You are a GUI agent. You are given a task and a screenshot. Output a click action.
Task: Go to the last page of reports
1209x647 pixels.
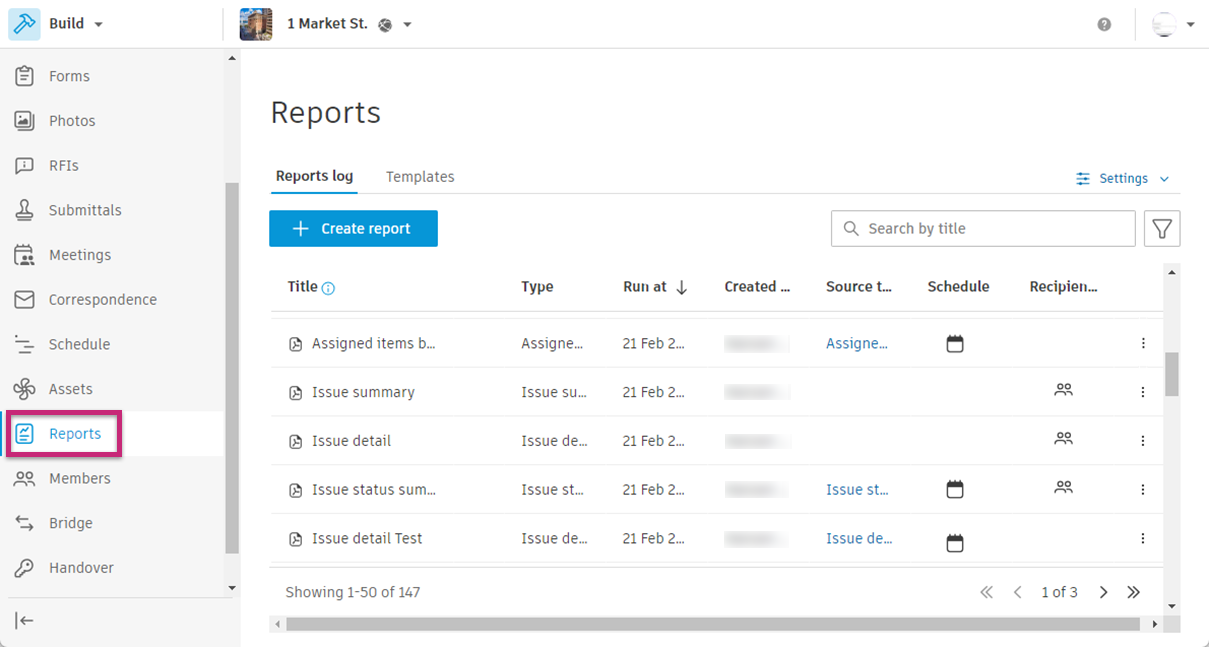click(1133, 592)
